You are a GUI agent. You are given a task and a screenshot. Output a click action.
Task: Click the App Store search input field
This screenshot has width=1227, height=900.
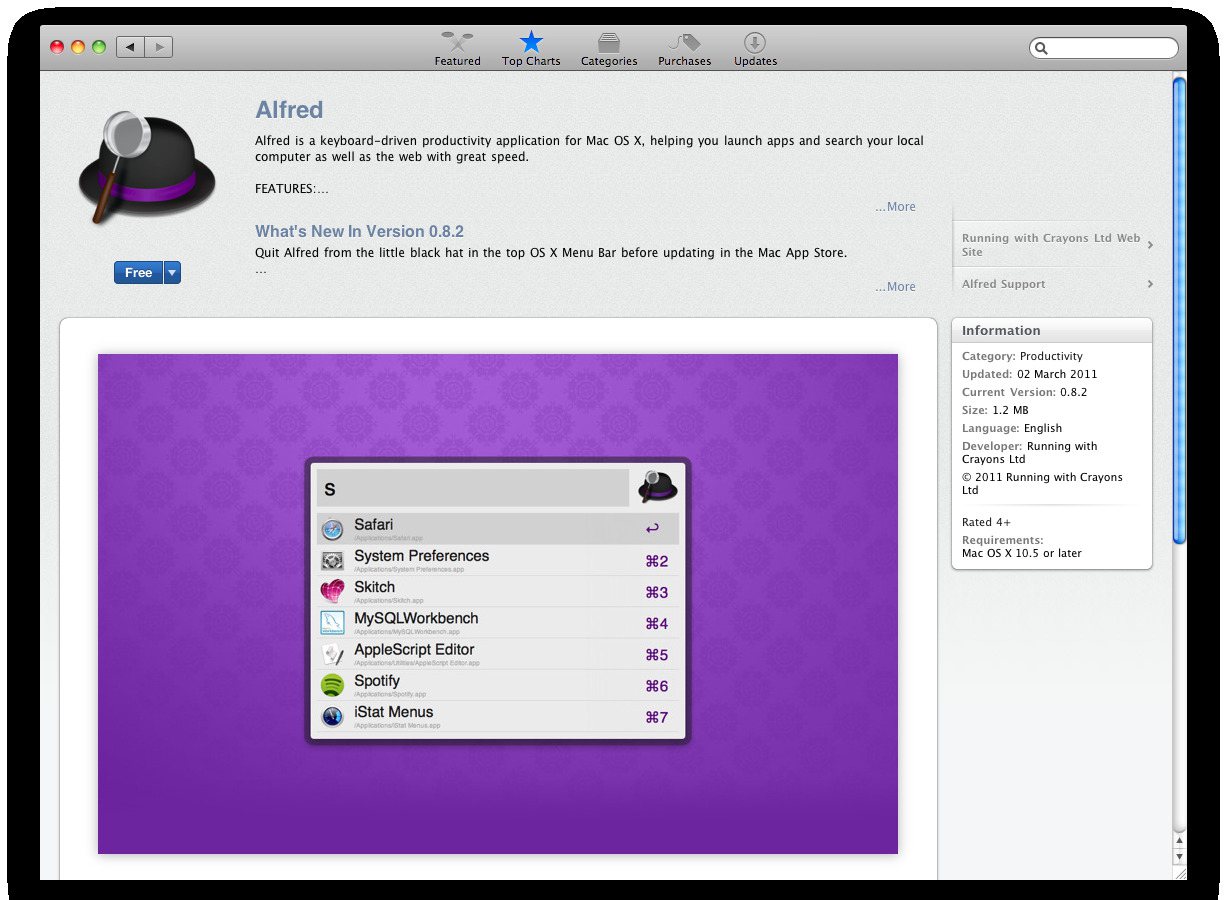pyautogui.click(x=1104, y=48)
